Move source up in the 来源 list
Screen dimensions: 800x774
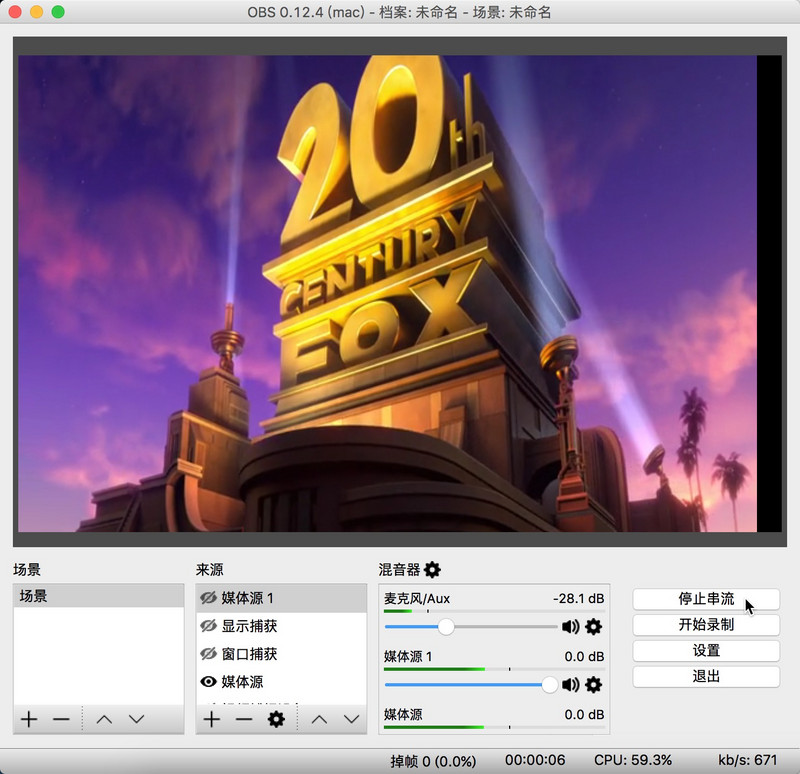[x=319, y=719]
